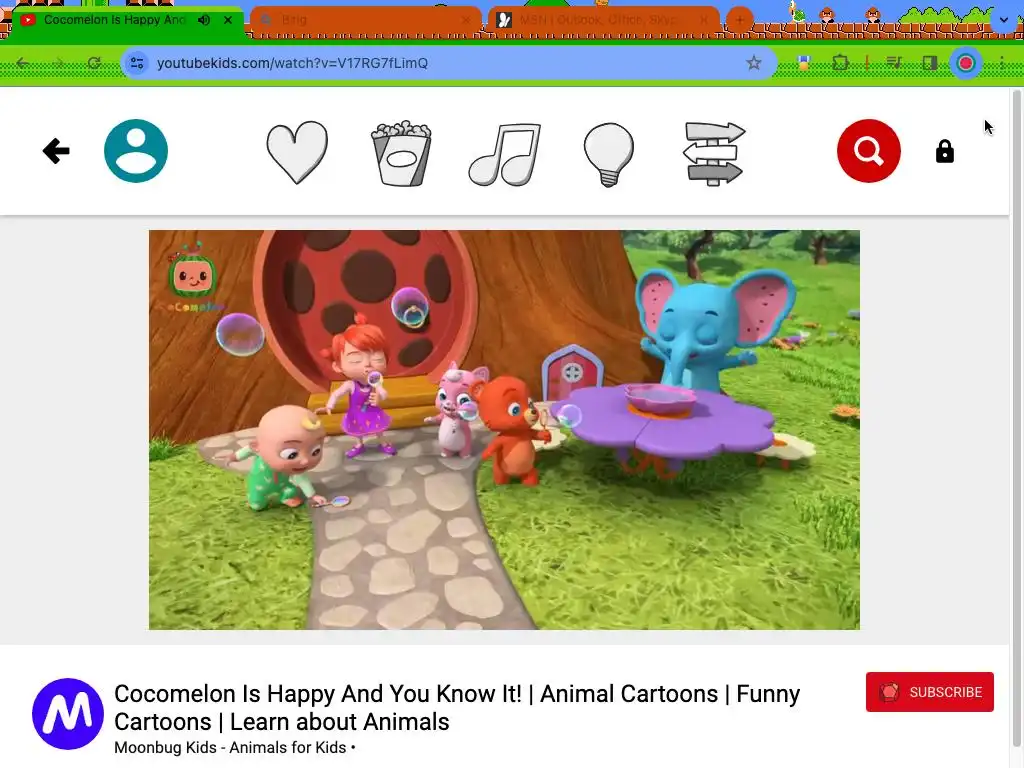Open the popcorn Shows category
Screen dimensions: 1024x768
tap(401, 153)
